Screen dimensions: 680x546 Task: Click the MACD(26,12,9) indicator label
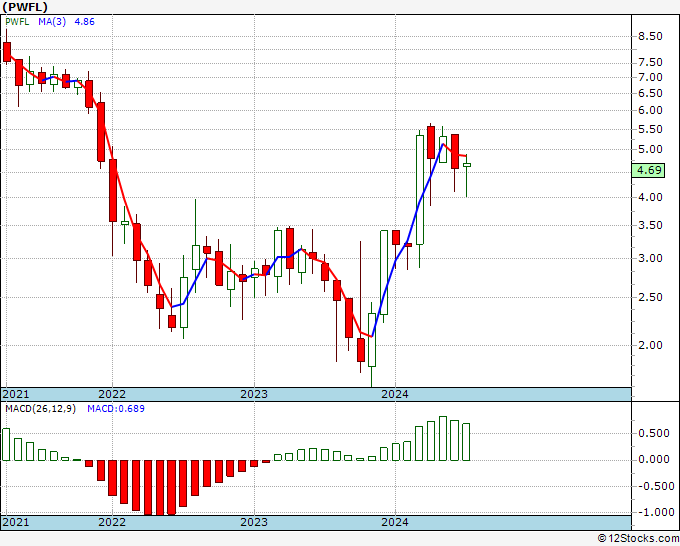(x=40, y=409)
